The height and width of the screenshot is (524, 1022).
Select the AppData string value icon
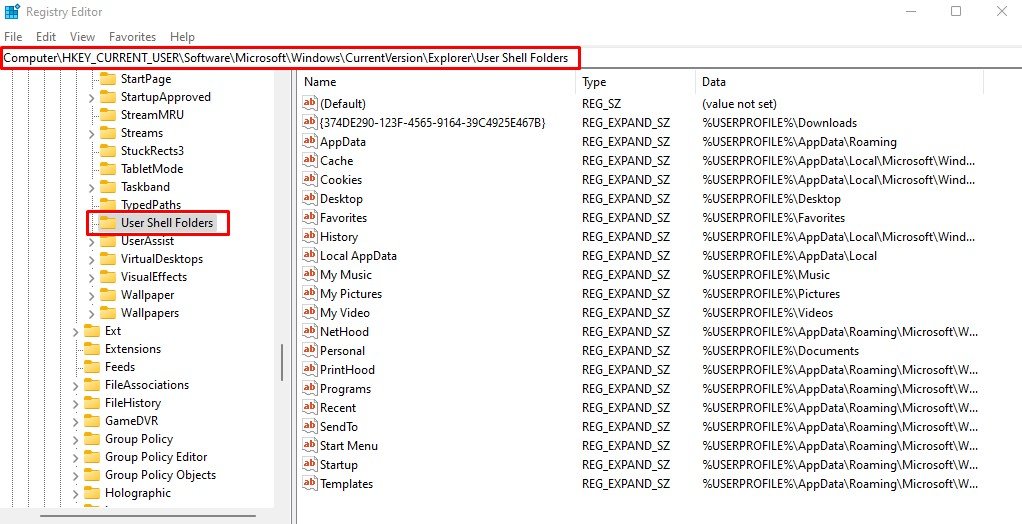pyautogui.click(x=310, y=141)
